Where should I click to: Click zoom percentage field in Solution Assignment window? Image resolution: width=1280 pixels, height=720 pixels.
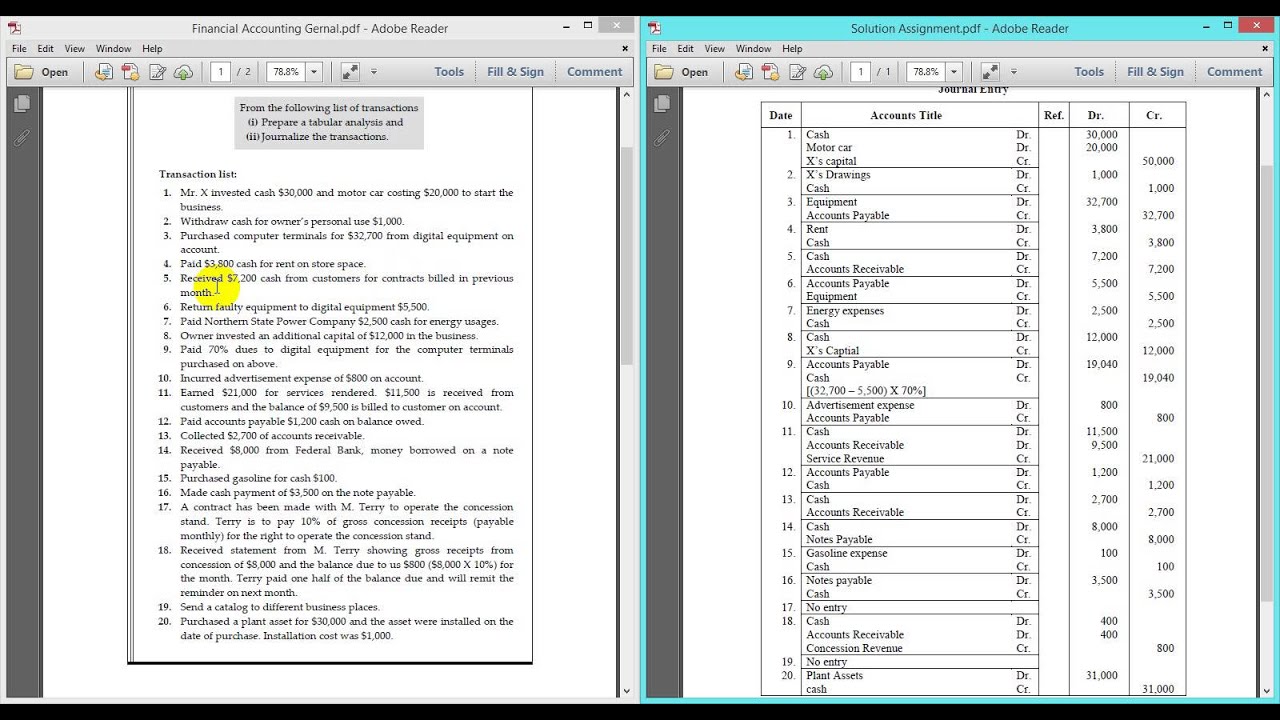(926, 72)
